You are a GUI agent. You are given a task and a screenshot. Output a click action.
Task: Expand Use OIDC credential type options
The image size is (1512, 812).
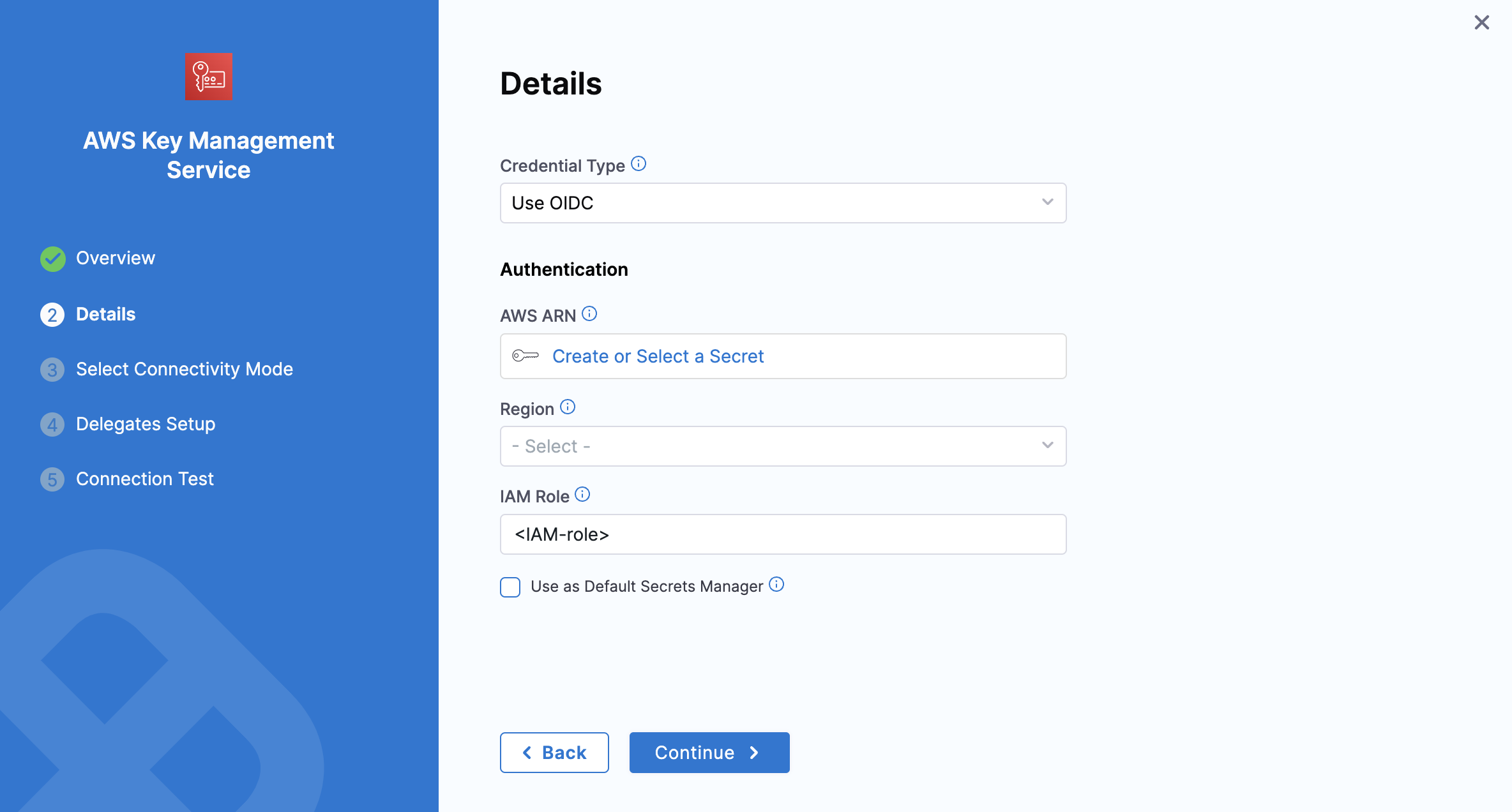(1047, 203)
